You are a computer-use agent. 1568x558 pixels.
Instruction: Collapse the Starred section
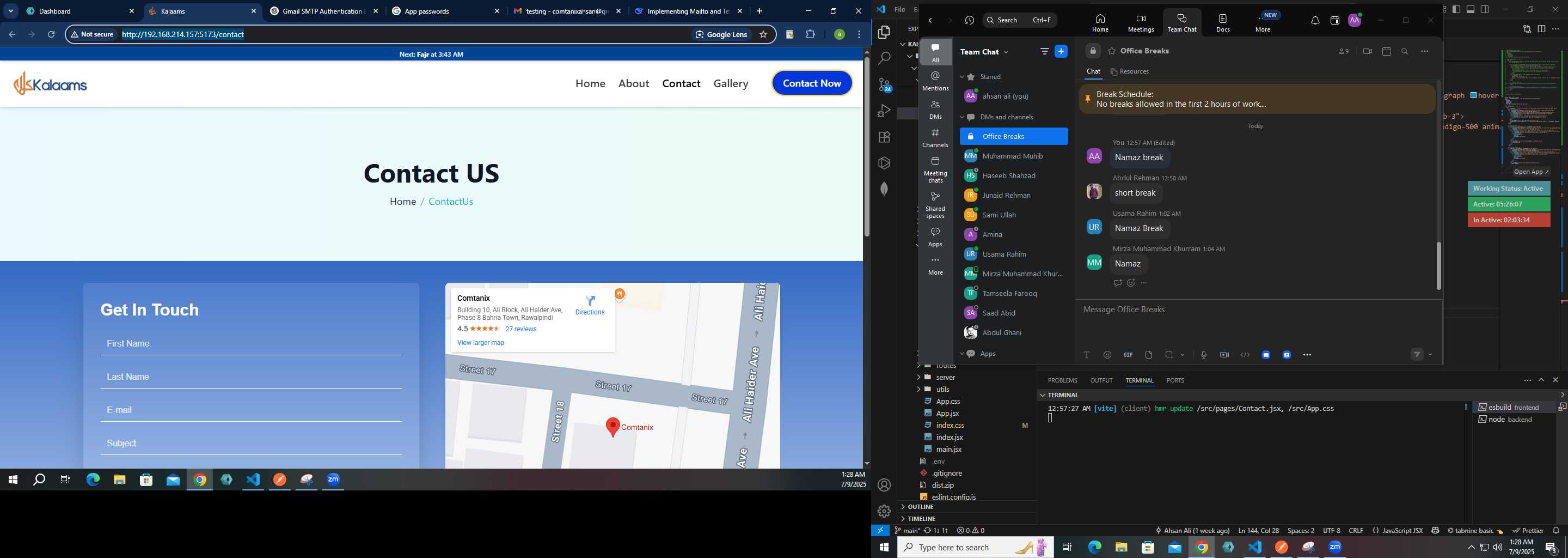coord(963,77)
